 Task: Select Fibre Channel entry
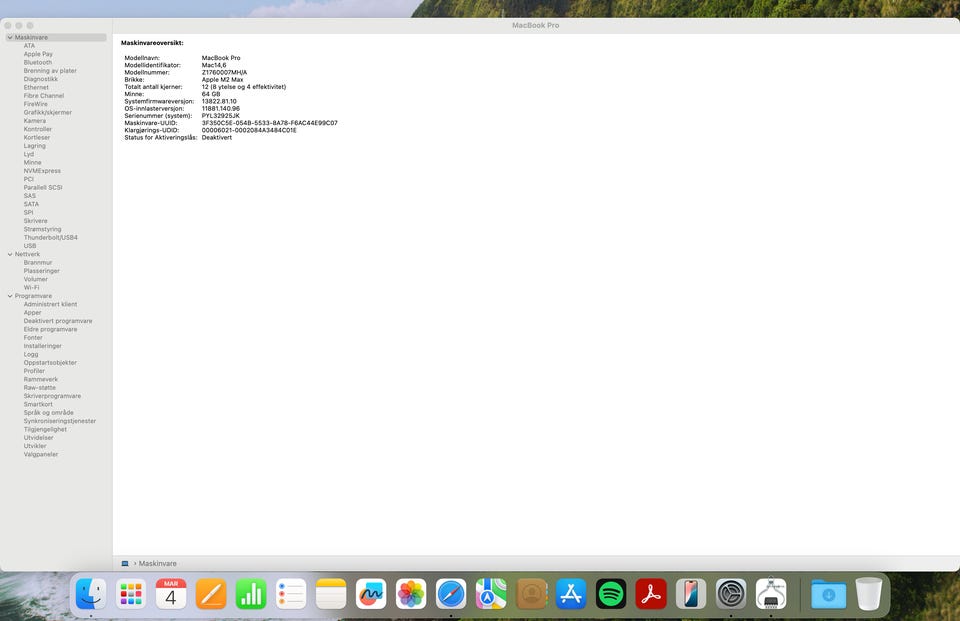pos(43,96)
